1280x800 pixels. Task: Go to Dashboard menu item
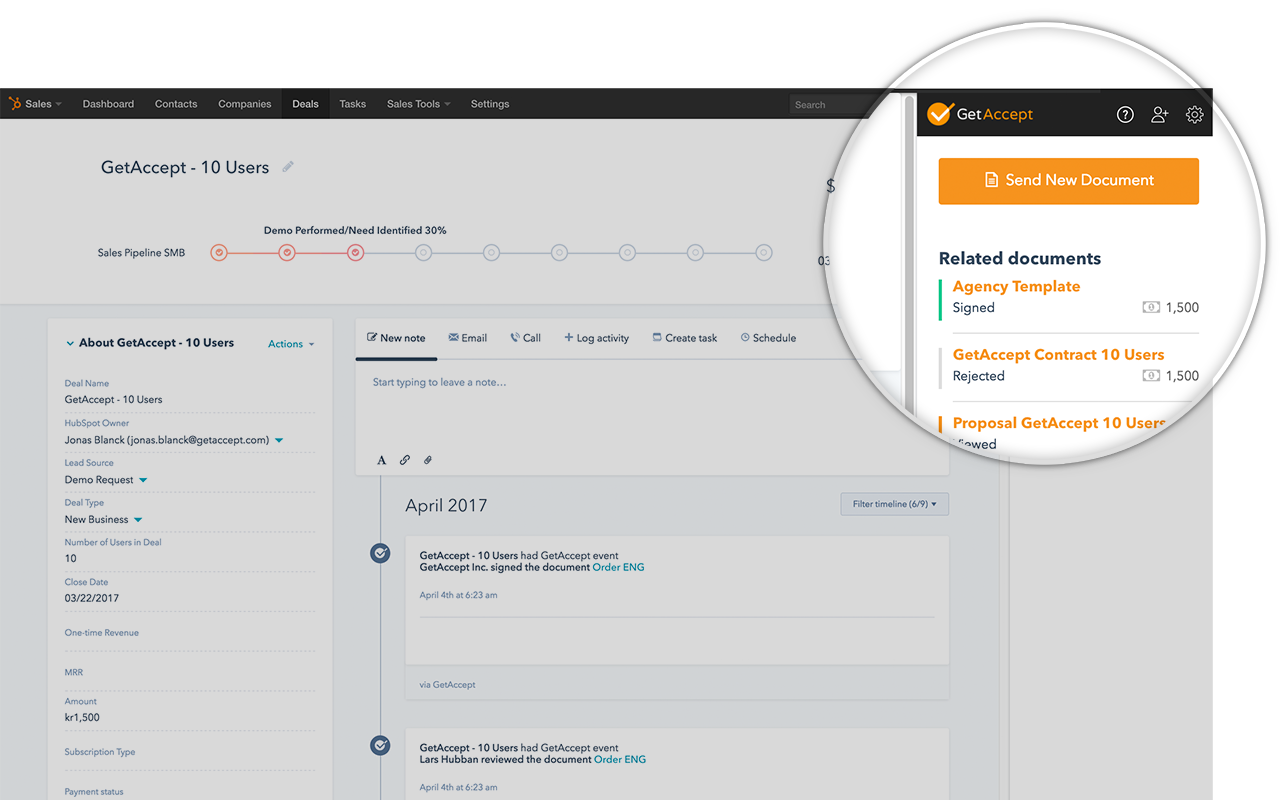[108, 104]
